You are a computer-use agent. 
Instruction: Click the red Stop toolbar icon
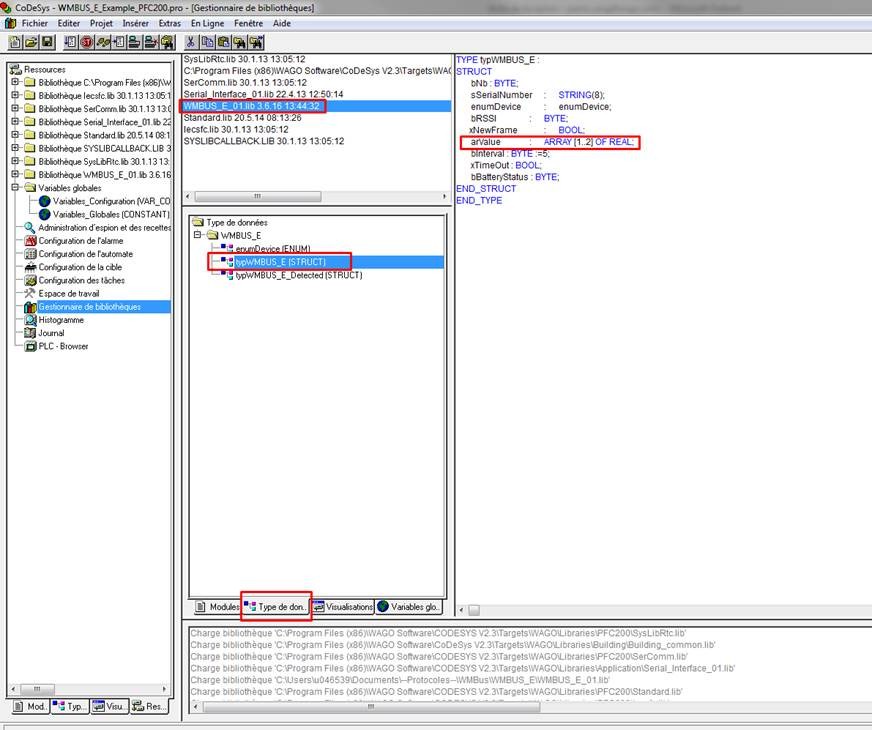(x=86, y=42)
